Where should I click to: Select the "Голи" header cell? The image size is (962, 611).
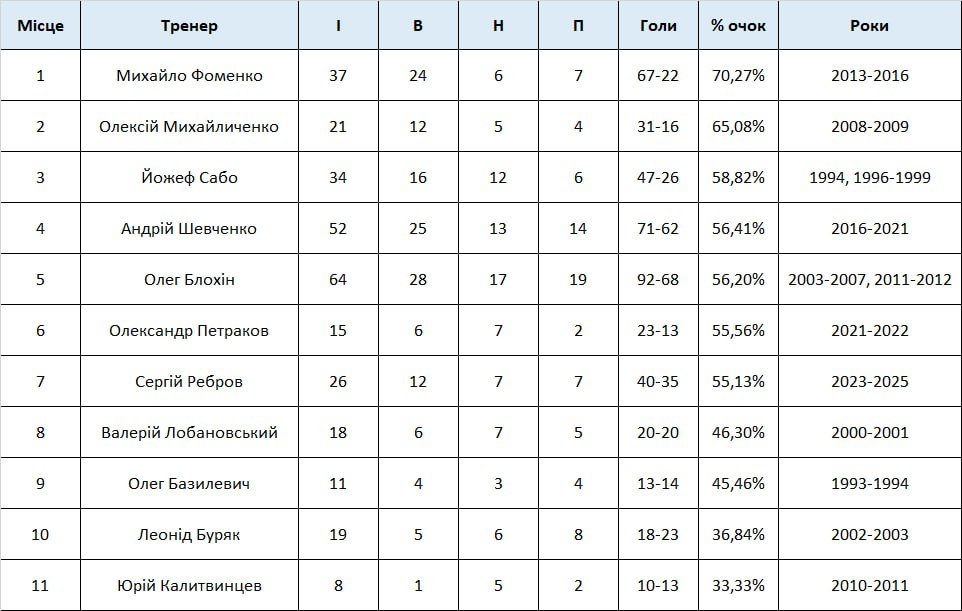[658, 26]
